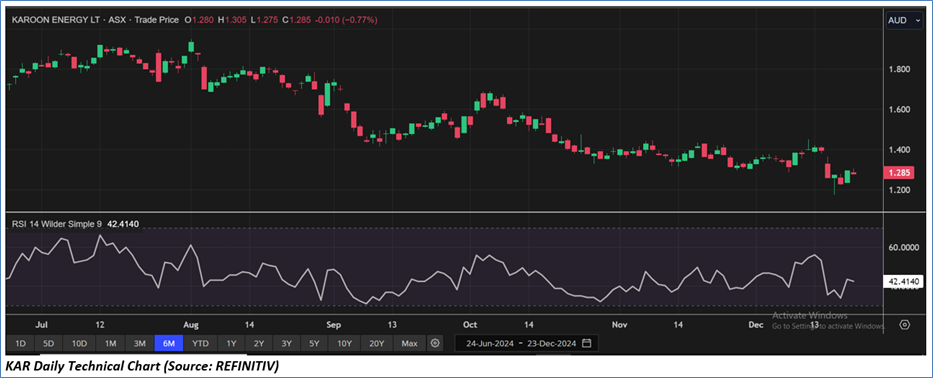Viewport: 933px width, 378px height.
Task: Select the 1Y time range
Action: coord(231,343)
